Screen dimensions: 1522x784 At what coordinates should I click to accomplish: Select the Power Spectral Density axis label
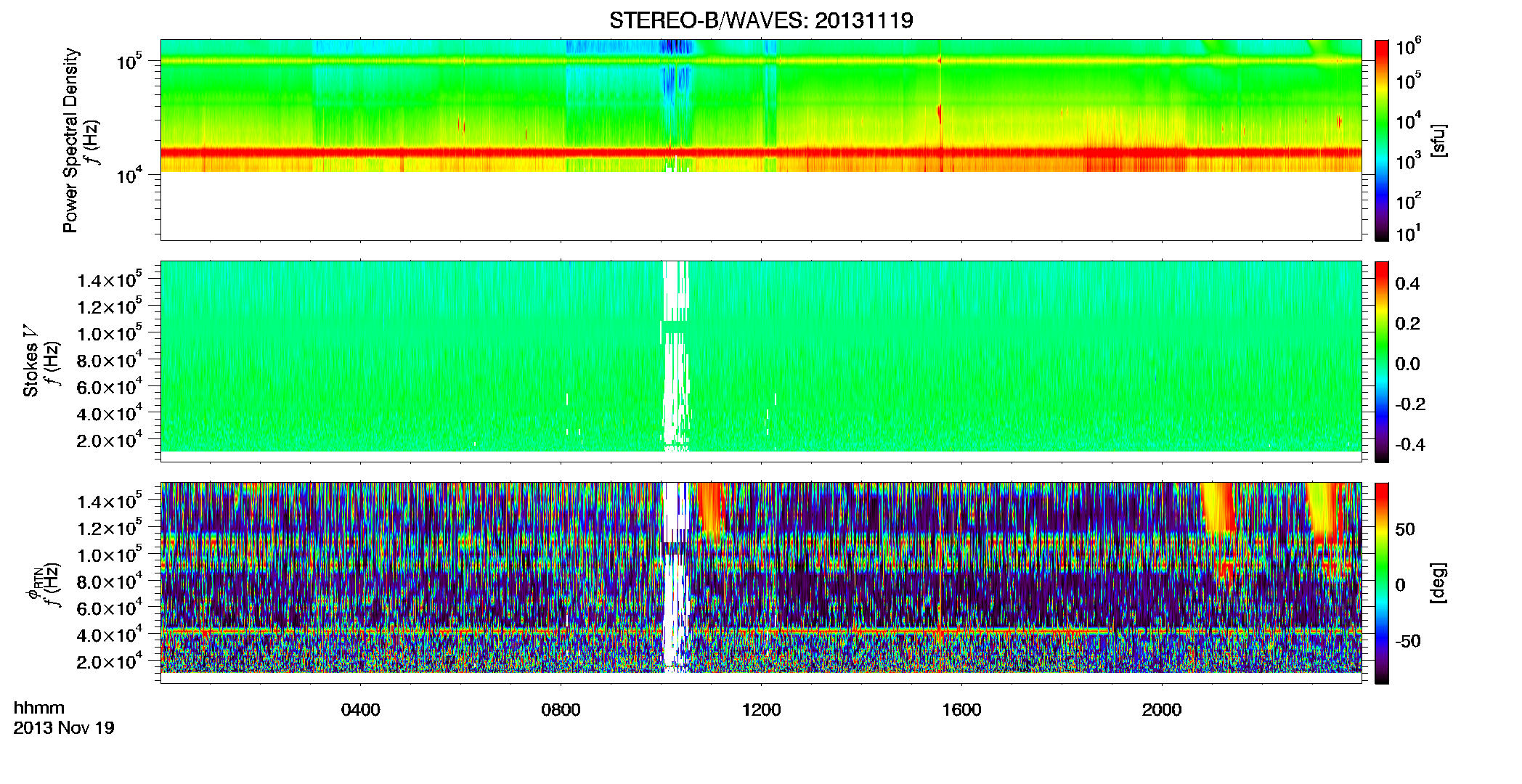pyautogui.click(x=70, y=140)
